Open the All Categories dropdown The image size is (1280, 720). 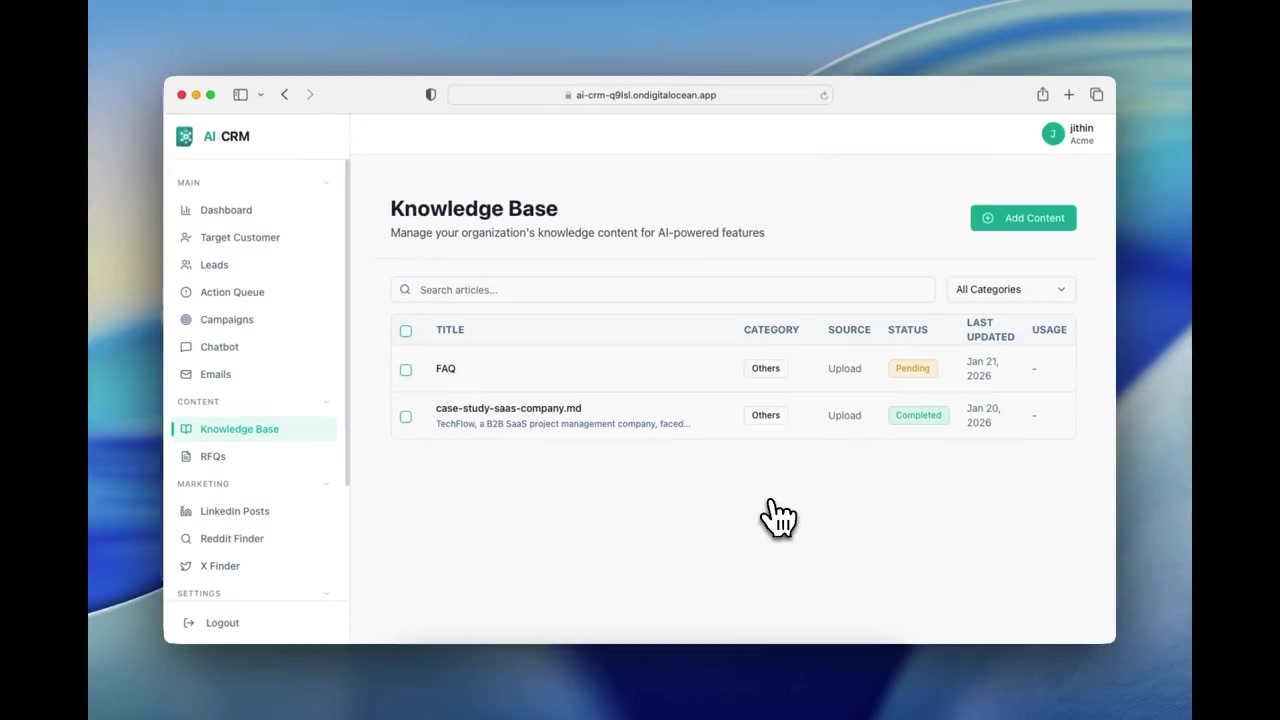pyautogui.click(x=1010, y=290)
